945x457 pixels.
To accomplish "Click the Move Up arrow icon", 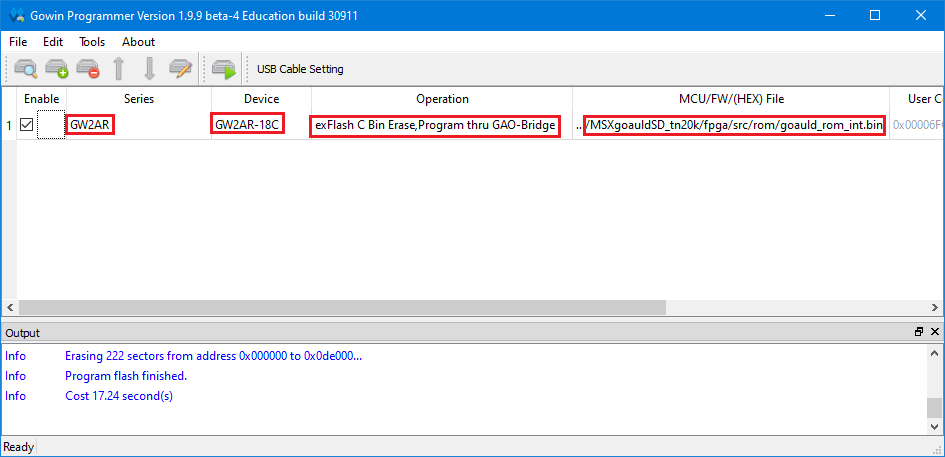I will pyautogui.click(x=119, y=69).
